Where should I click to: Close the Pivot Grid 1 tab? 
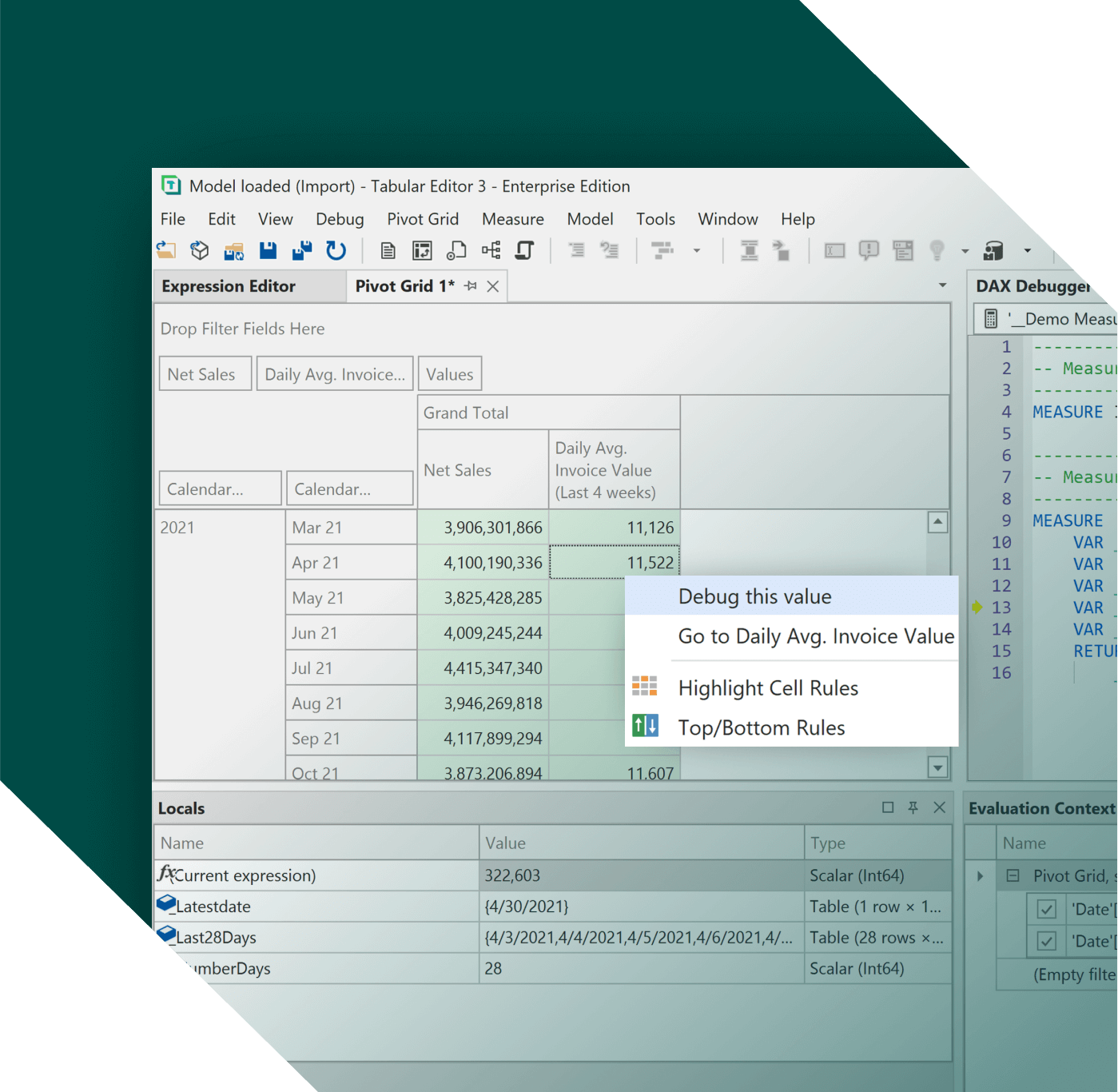pyautogui.click(x=493, y=286)
